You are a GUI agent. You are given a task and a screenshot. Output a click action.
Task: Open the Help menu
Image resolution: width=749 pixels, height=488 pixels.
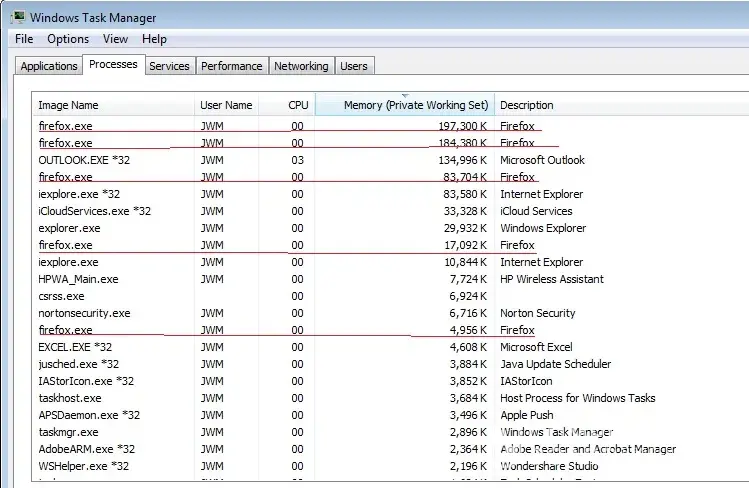(154, 39)
